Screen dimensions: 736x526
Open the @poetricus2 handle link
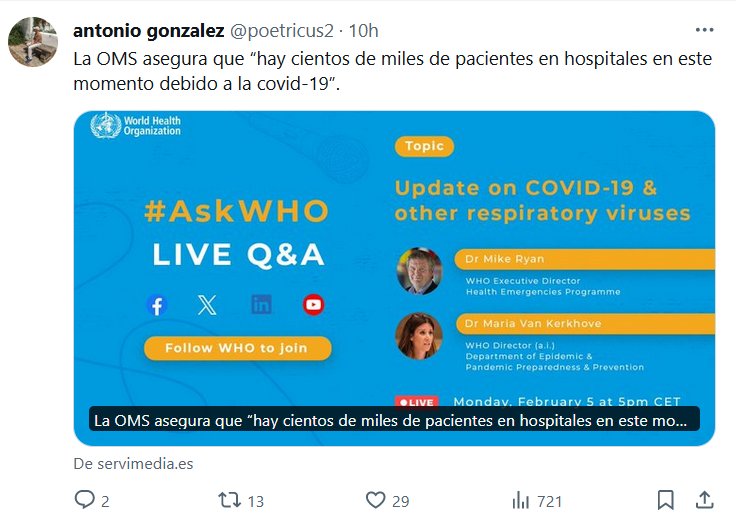282,31
